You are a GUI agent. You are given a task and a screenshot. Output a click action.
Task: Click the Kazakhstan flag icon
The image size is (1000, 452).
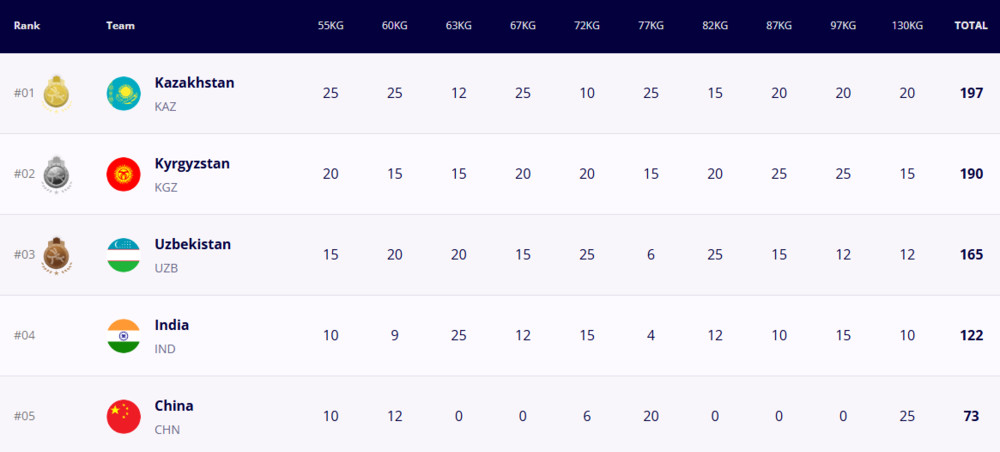124,94
